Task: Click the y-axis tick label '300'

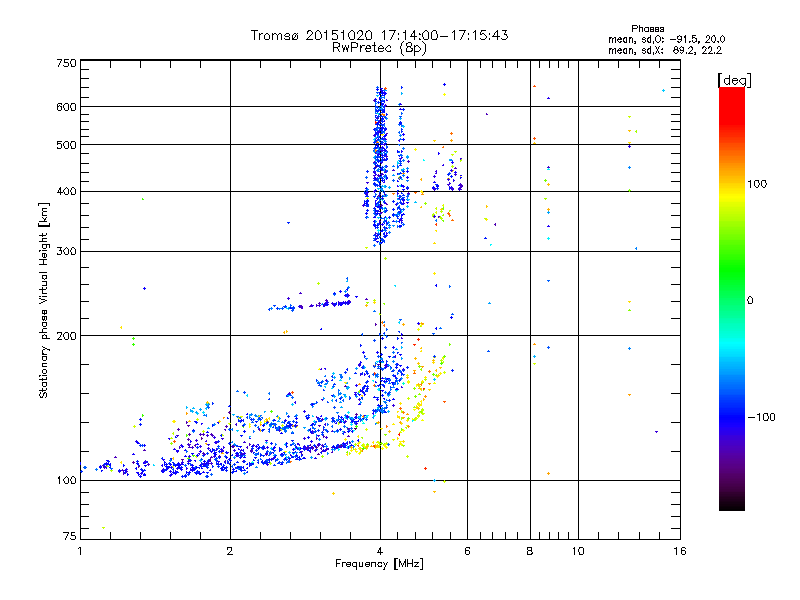Action: click(67, 252)
